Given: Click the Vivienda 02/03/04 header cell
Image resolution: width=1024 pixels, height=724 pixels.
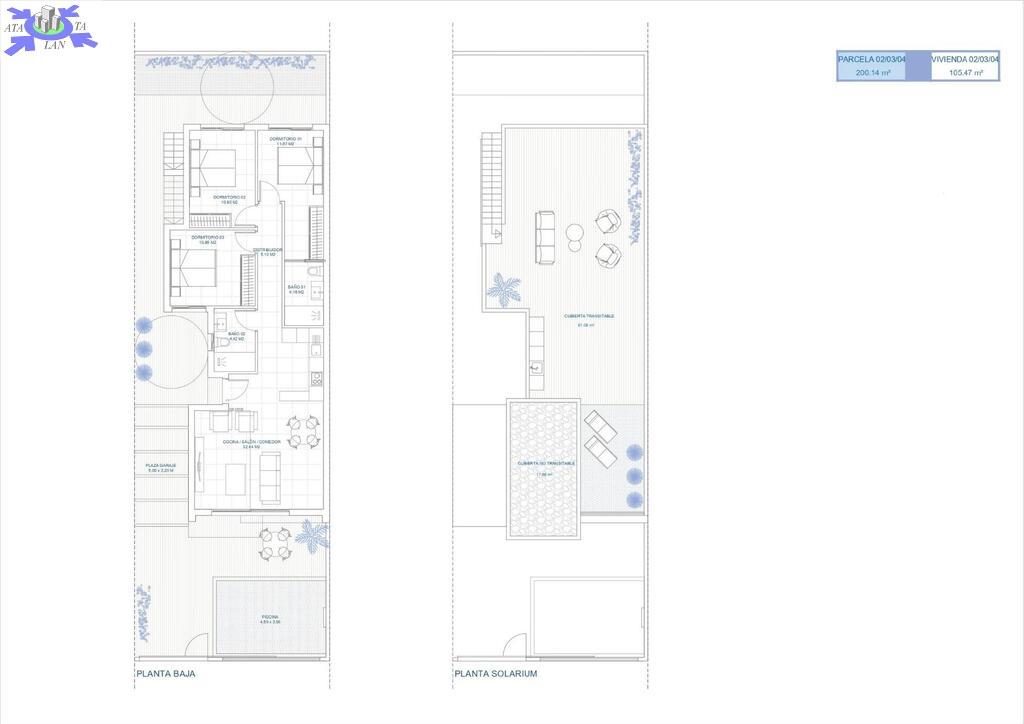Looking at the screenshot, I should [x=965, y=60].
